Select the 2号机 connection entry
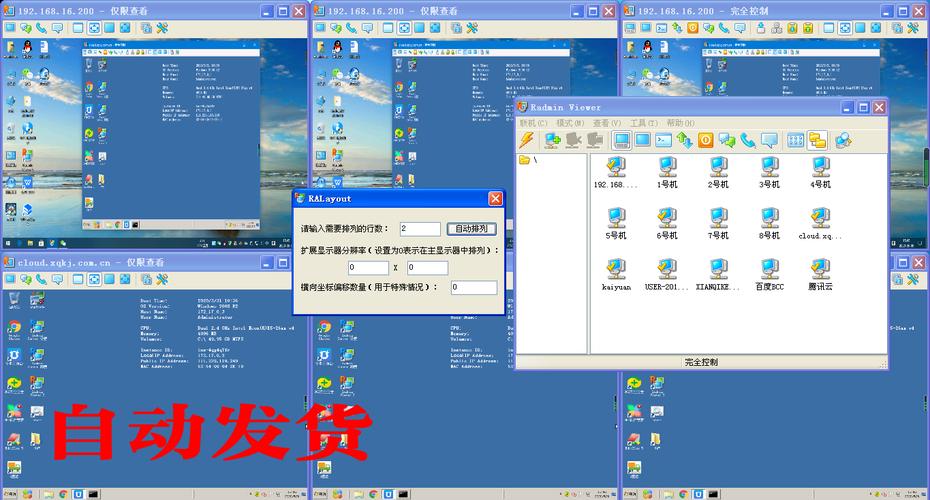 coord(718,173)
